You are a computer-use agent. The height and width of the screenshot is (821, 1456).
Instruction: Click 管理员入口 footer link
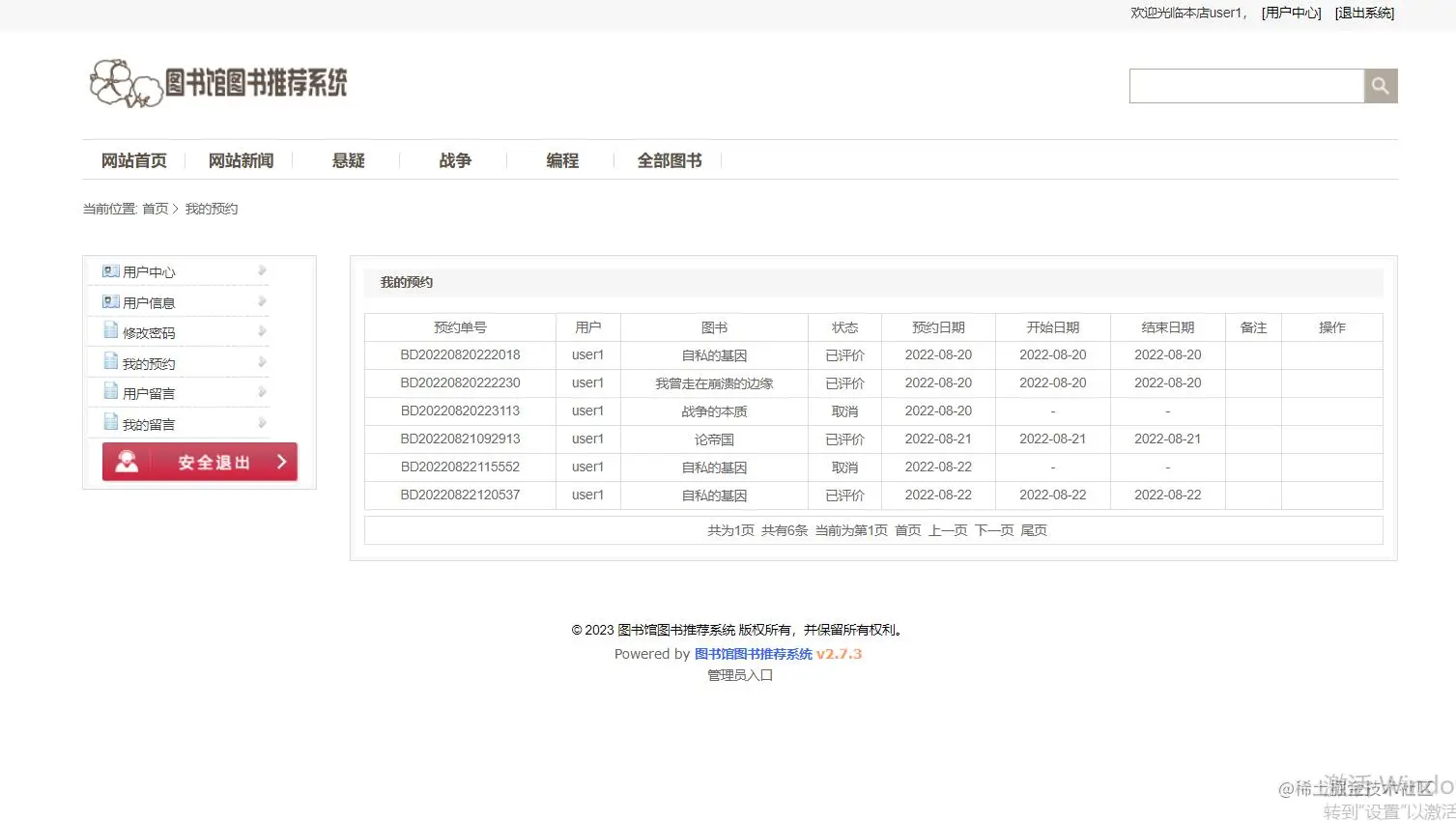point(740,675)
